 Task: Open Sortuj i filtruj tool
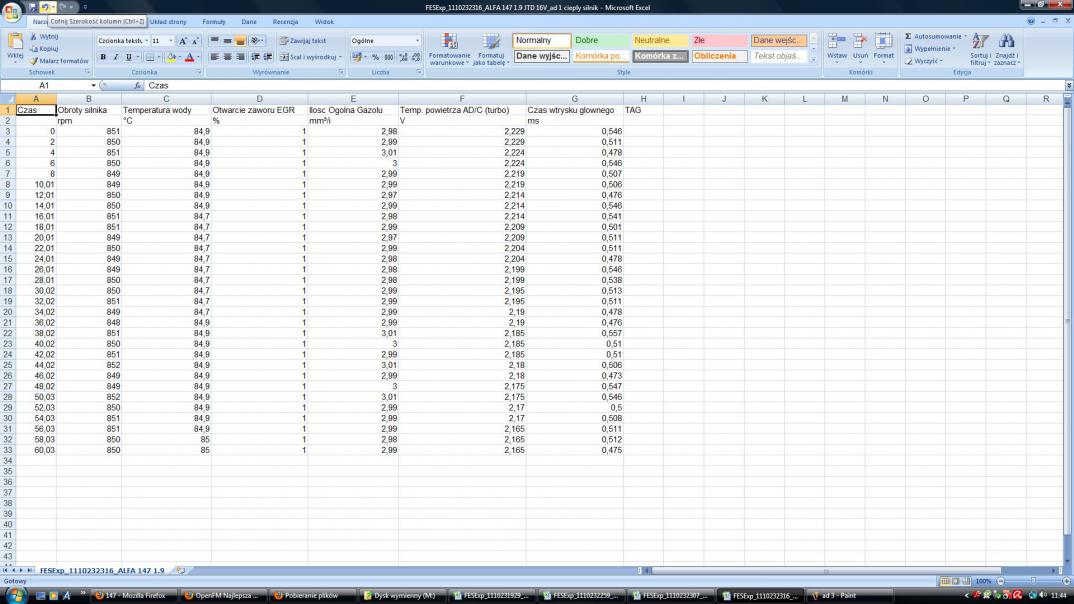[980, 49]
